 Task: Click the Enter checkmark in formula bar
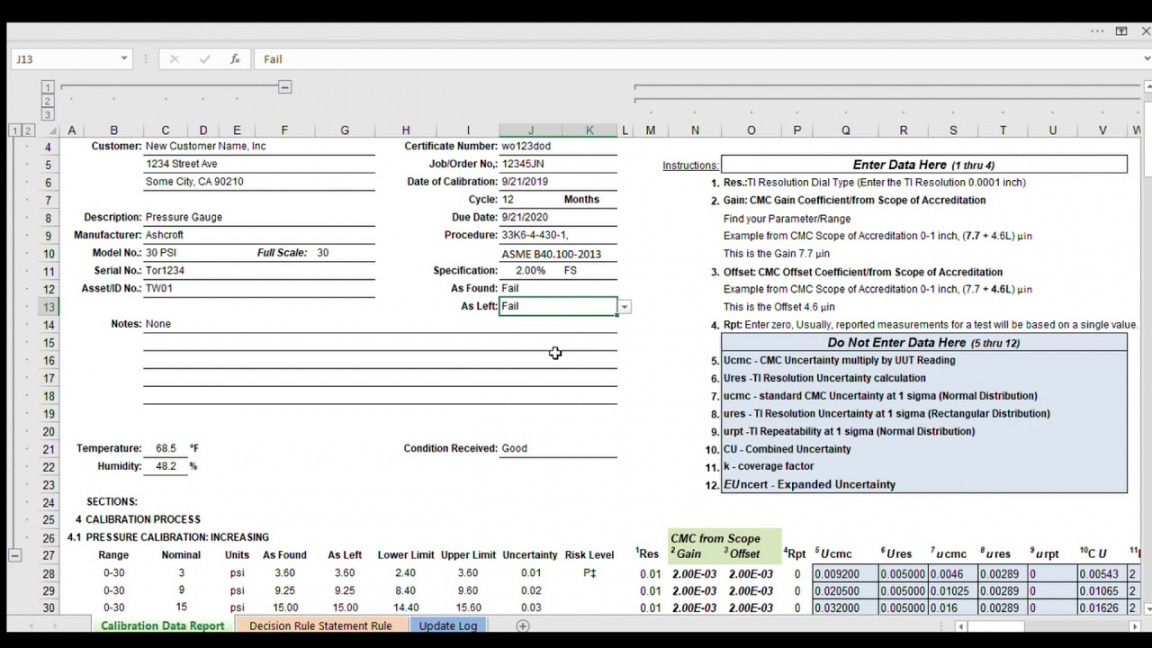(x=205, y=59)
